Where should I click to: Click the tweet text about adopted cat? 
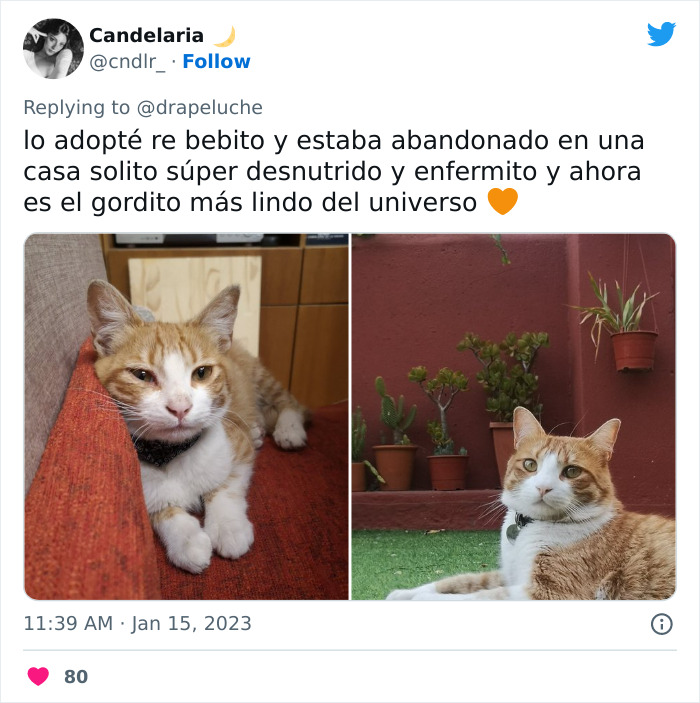pos(334,171)
